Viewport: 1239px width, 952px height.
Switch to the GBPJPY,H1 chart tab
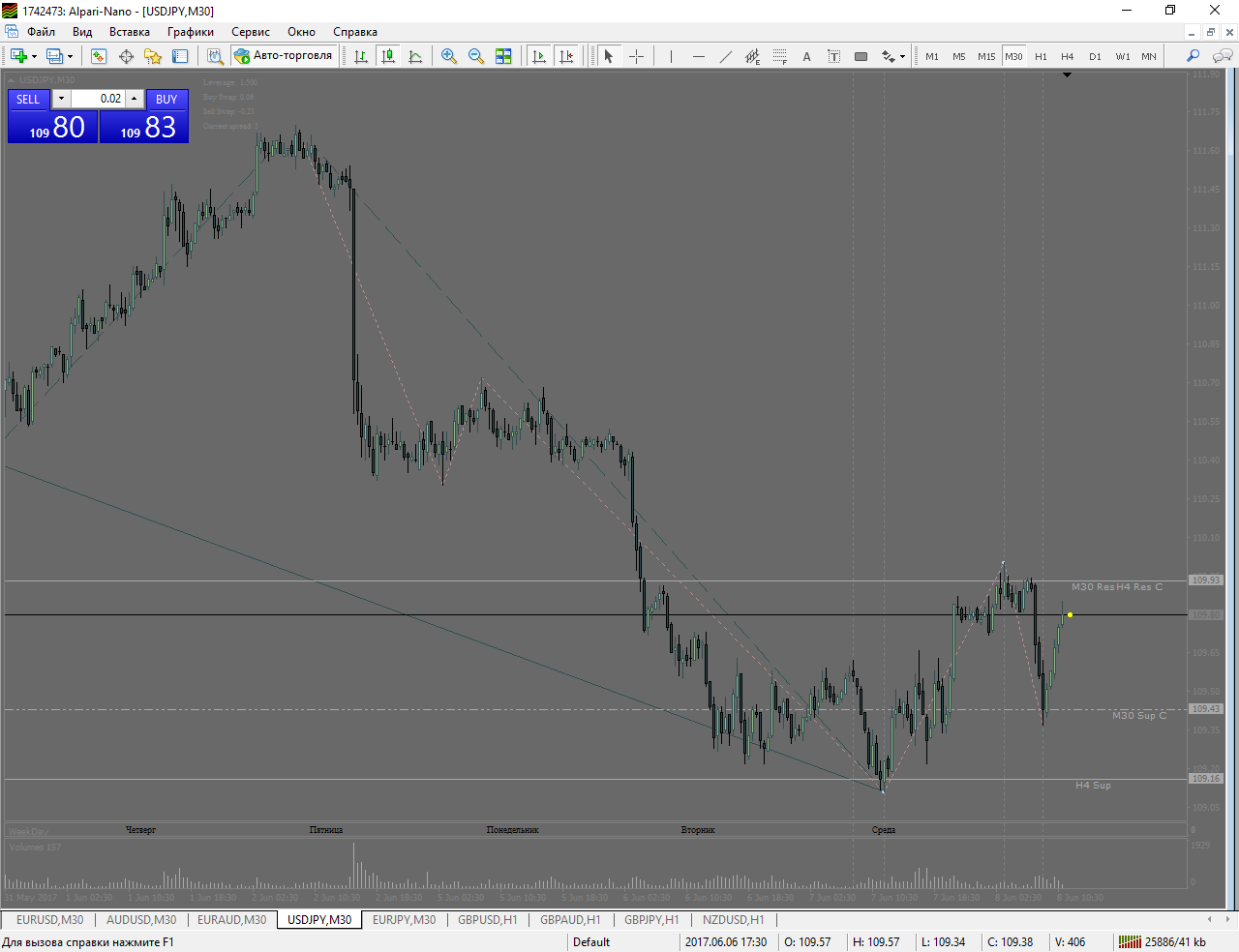point(651,919)
